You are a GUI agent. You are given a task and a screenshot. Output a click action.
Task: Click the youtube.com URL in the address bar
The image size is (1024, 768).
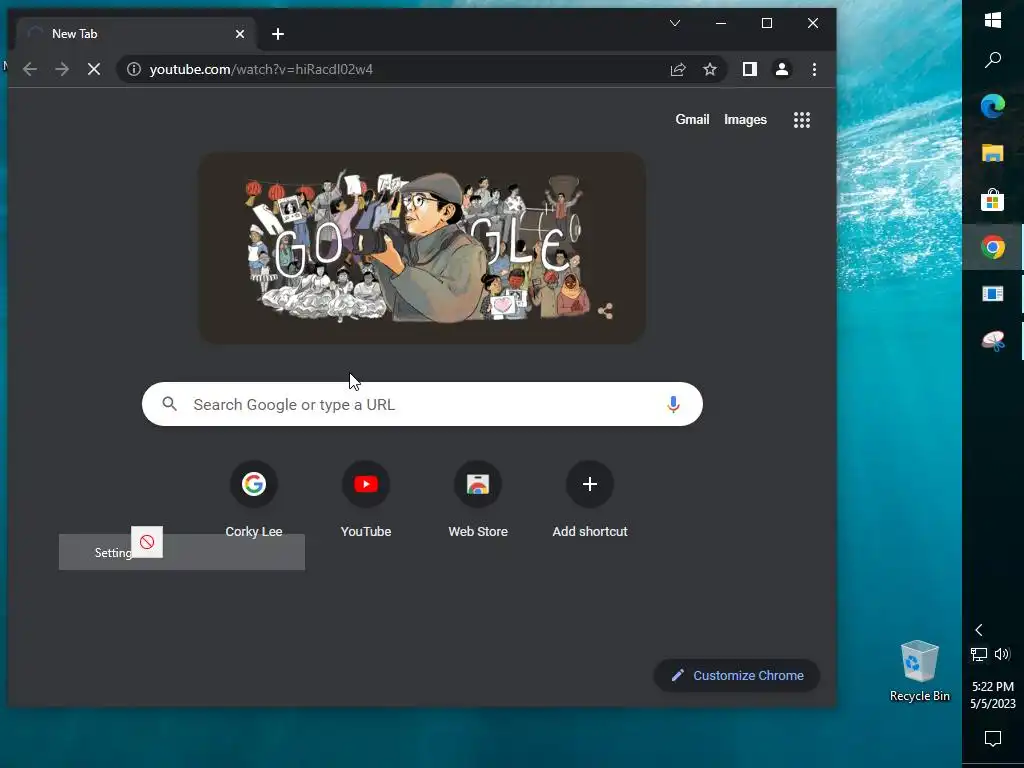pos(261,69)
